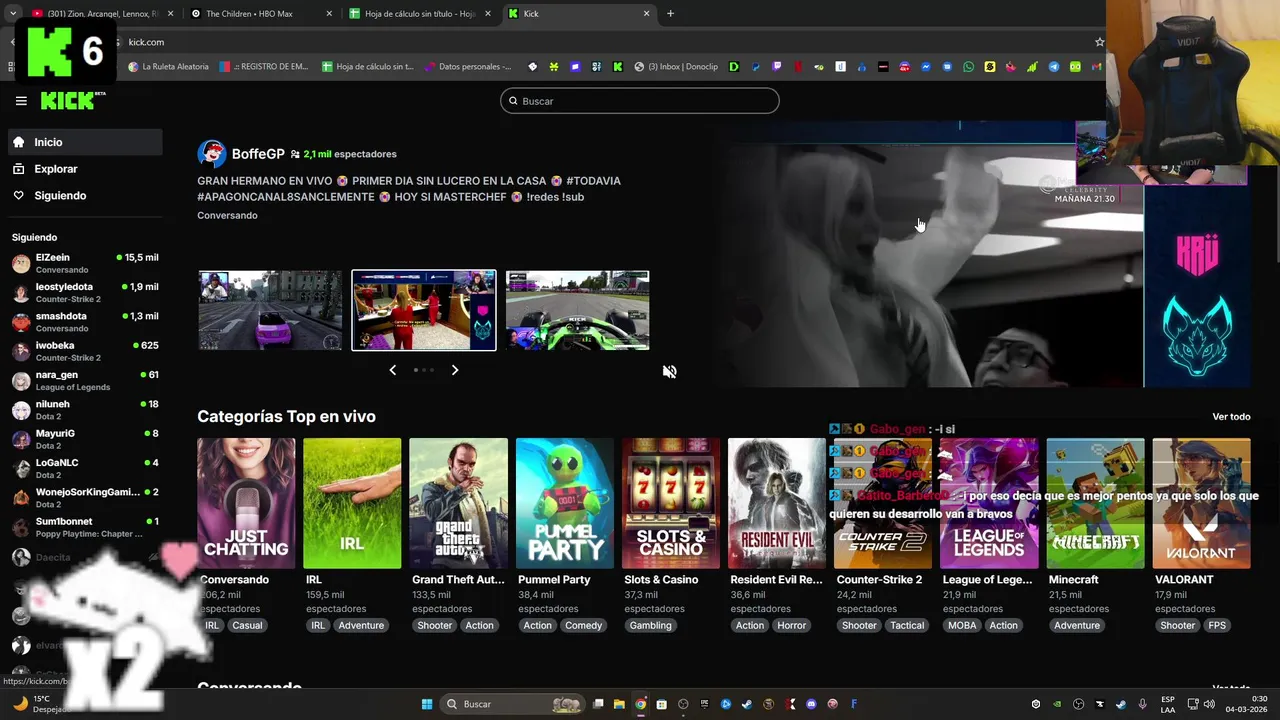Switch to the Hoja de cálculo sin título tab

coord(420,14)
